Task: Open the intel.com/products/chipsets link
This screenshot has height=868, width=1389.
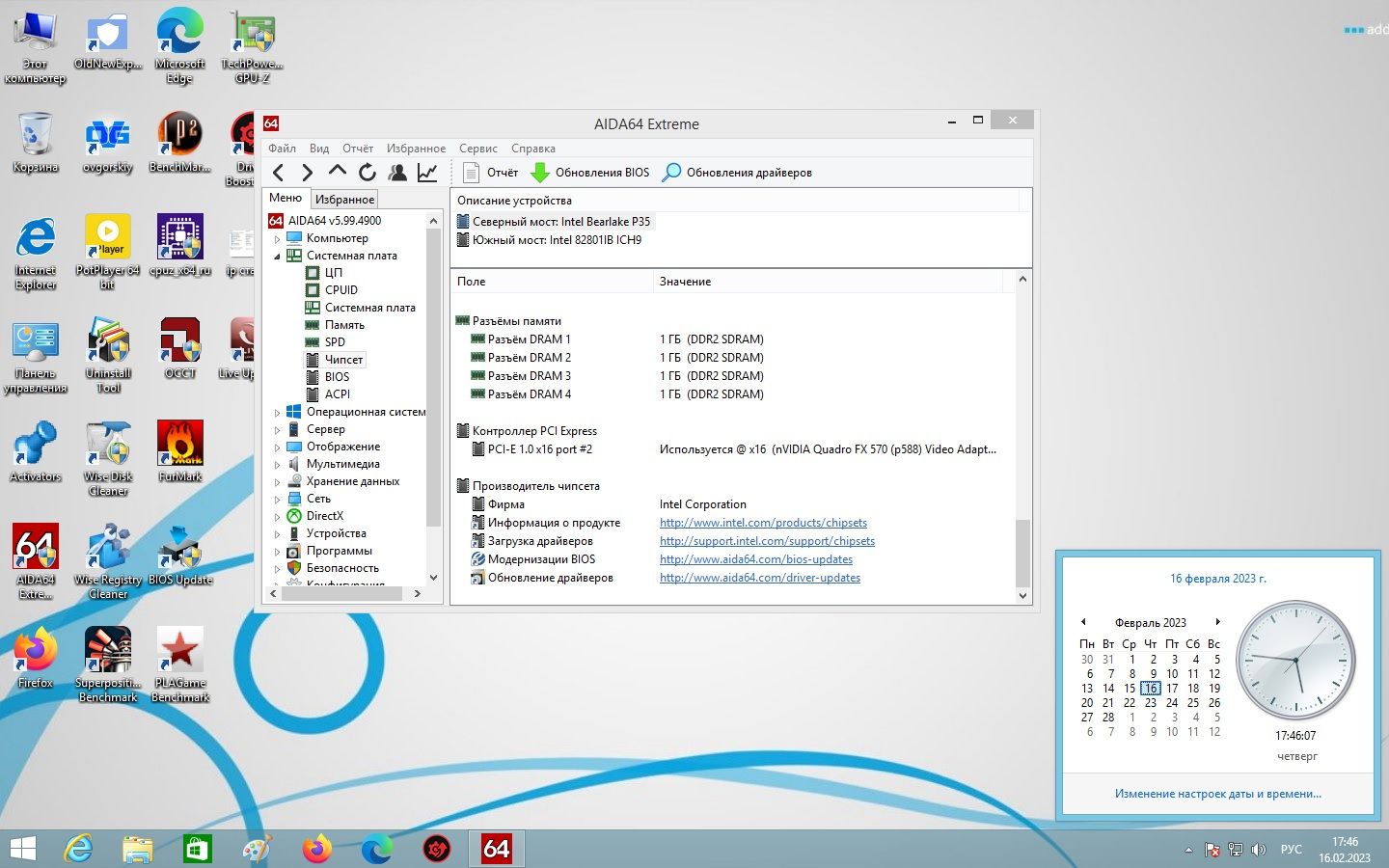Action: [763, 523]
